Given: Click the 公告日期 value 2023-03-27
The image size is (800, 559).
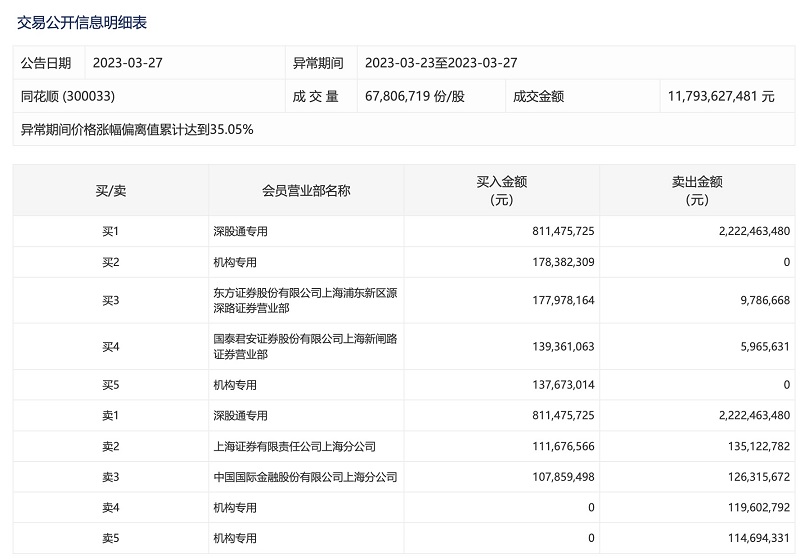Looking at the screenshot, I should (128, 63).
